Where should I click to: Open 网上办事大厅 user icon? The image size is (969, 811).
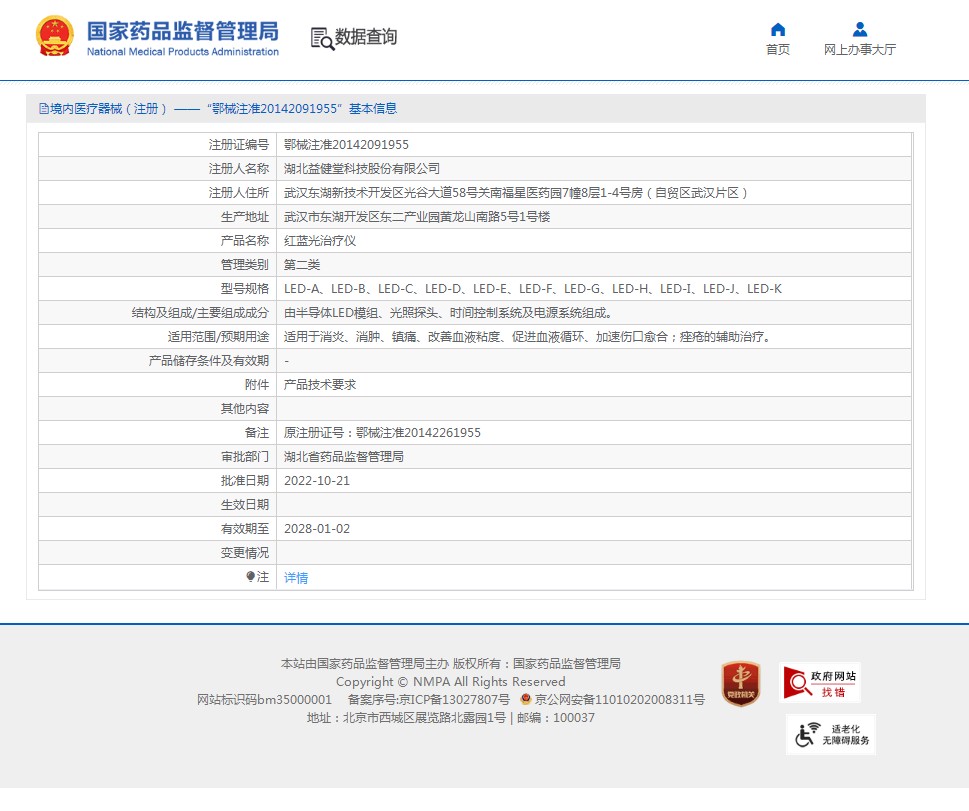click(860, 29)
